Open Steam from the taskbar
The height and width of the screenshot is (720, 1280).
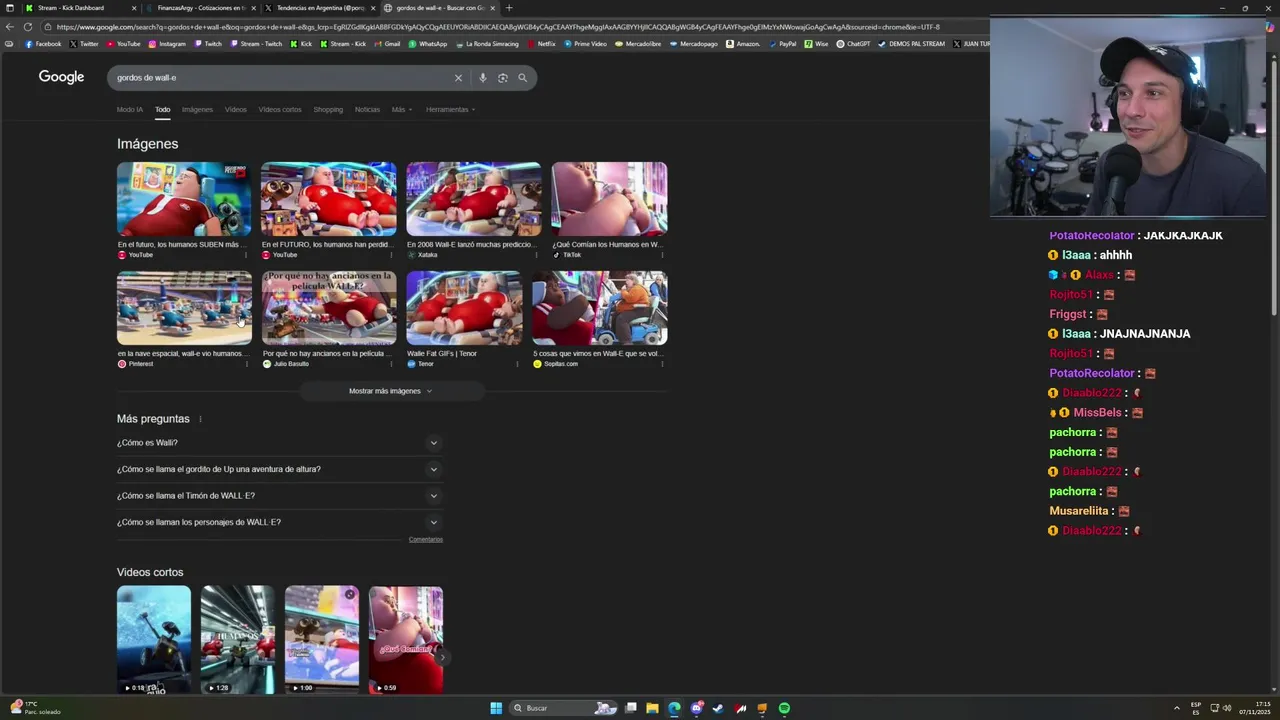tap(718, 708)
